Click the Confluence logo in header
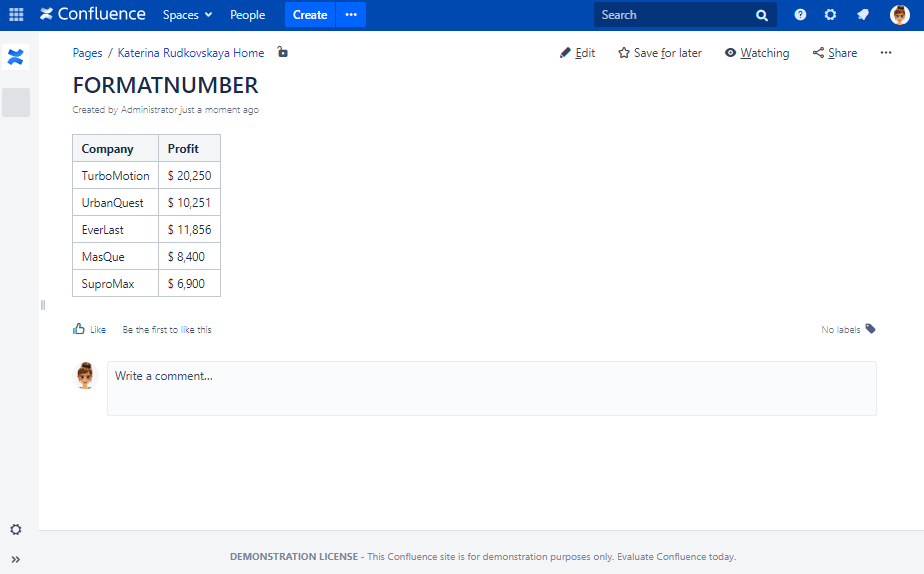Image resolution: width=924 pixels, height=574 pixels. point(93,15)
